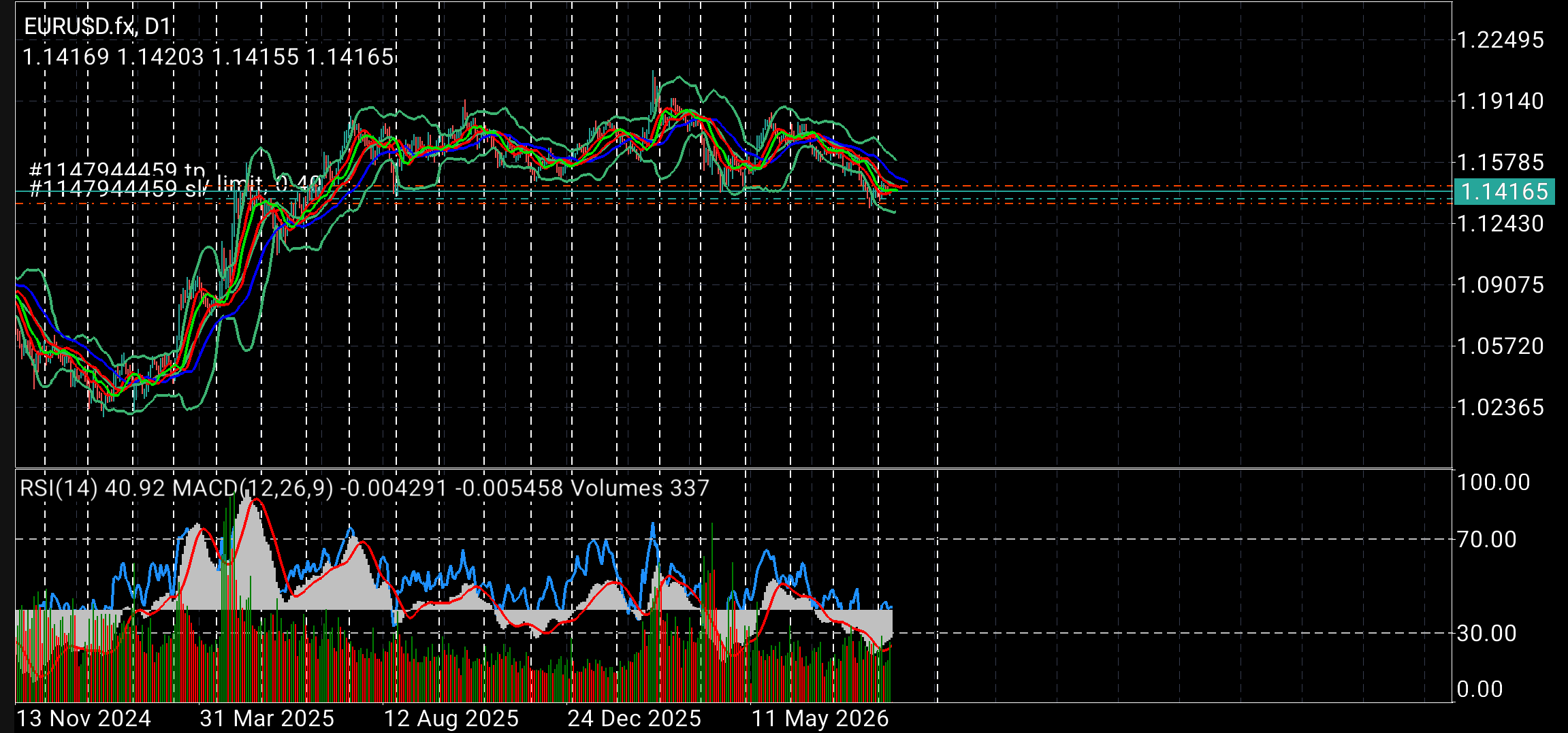This screenshot has height=733, width=1568.
Task: Click the RSI(14) 40.92 indicator label
Action: click(93, 488)
